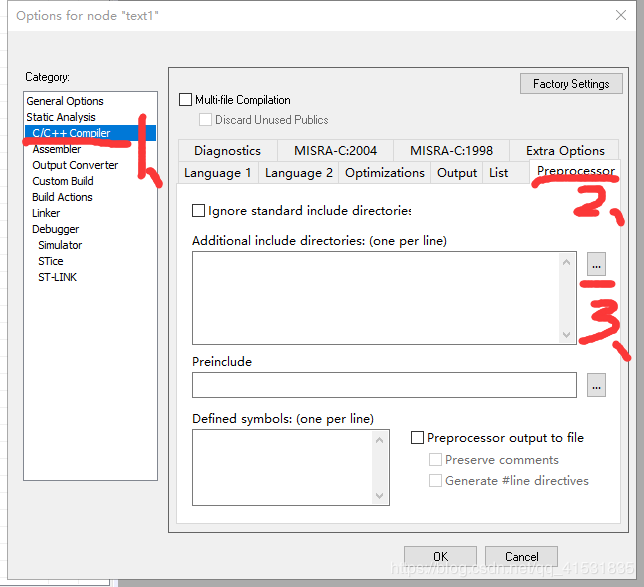This screenshot has height=587, width=644.
Task: Enable Preprocessor output to file
Action: tap(417, 437)
